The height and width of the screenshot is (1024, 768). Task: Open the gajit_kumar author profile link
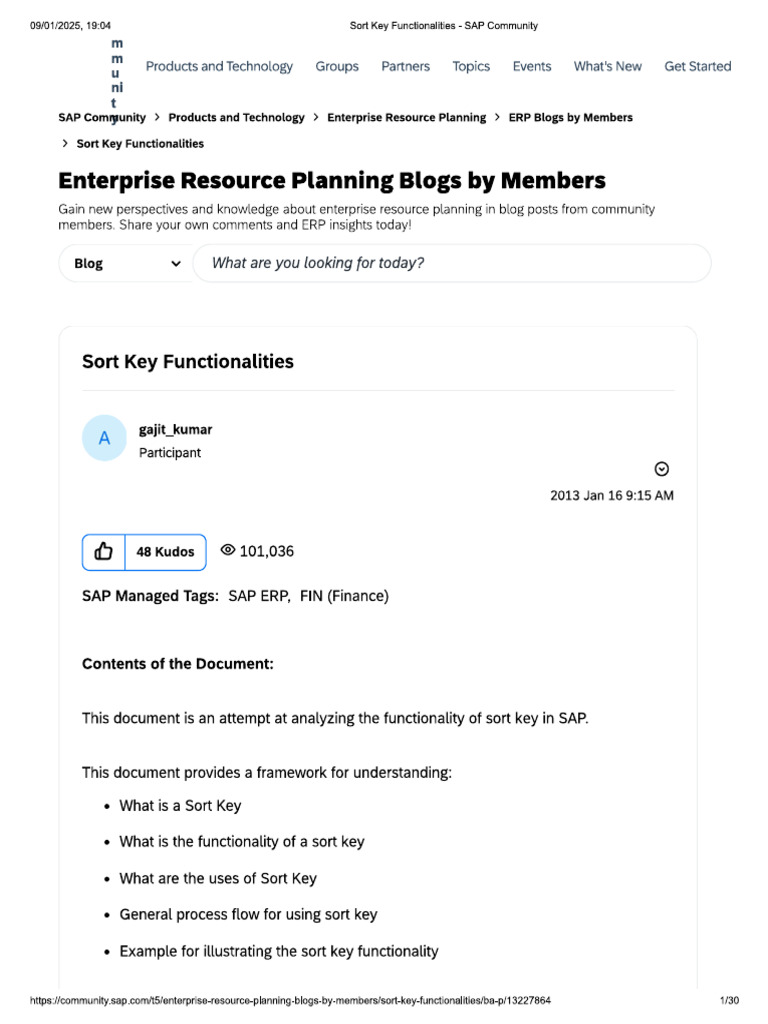coord(175,430)
